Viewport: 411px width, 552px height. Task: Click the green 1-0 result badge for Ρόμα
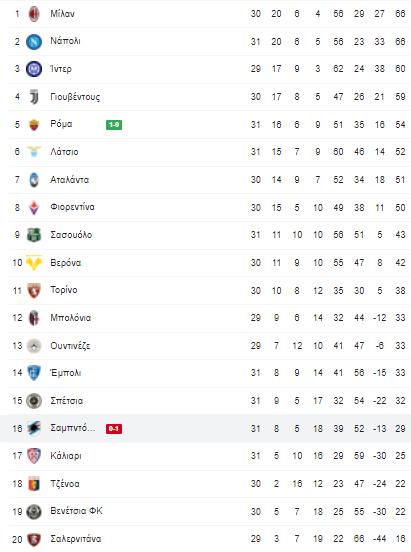point(114,125)
